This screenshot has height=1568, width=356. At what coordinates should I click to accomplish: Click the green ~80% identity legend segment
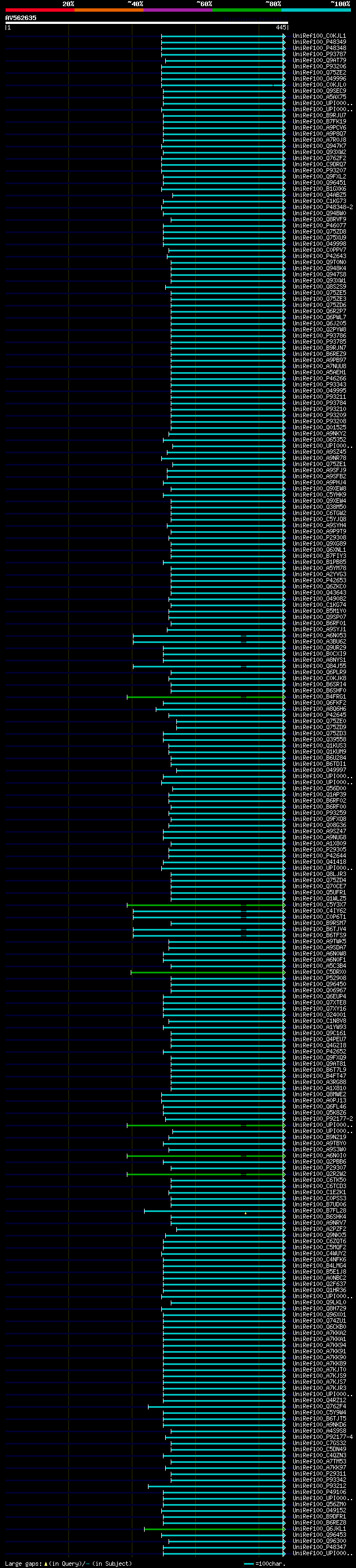247,10
